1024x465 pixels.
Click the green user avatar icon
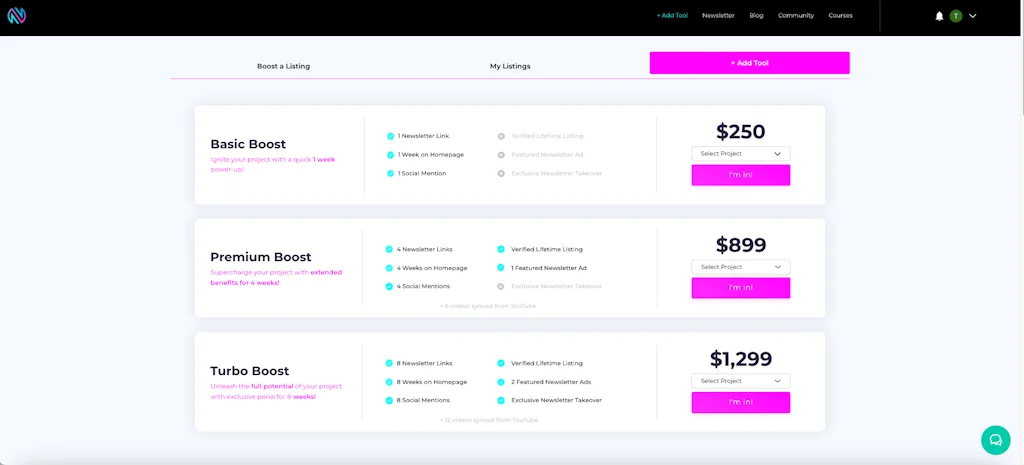pos(956,16)
